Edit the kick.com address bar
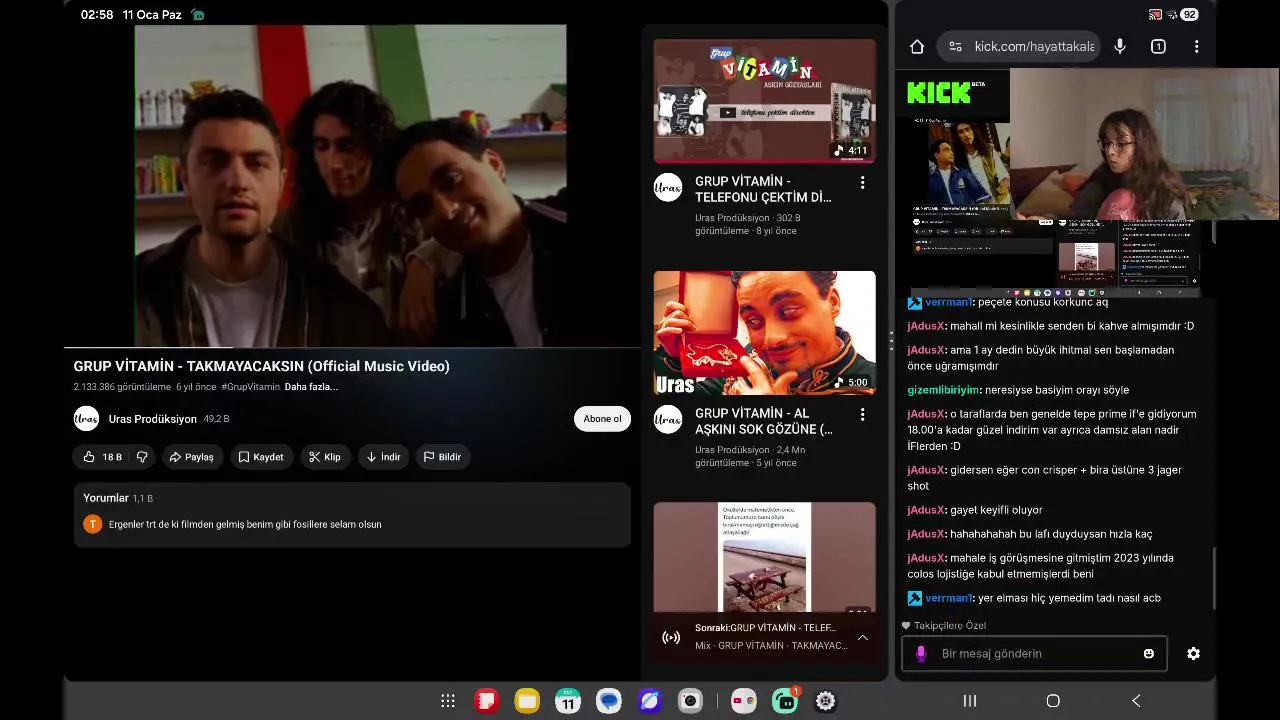Screen dimensions: 1280x720 coord(1019,46)
